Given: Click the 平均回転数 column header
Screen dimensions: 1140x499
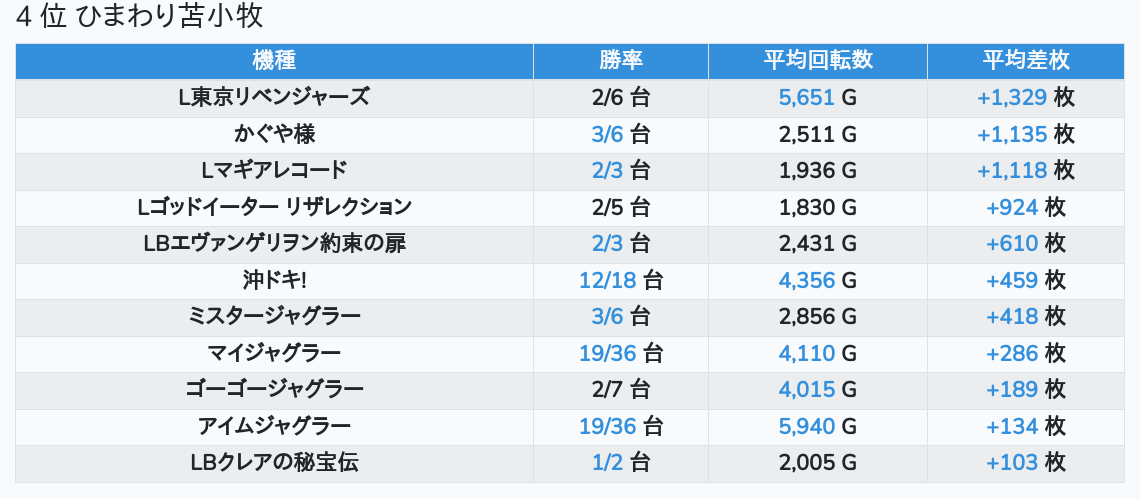Looking at the screenshot, I should coord(817,60).
